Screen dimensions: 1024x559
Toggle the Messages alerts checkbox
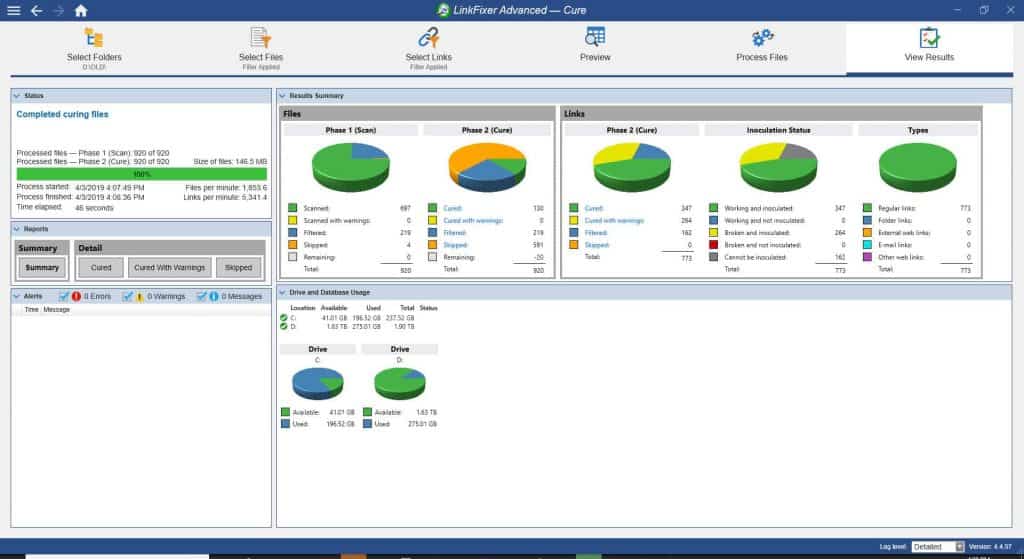[x=202, y=296]
